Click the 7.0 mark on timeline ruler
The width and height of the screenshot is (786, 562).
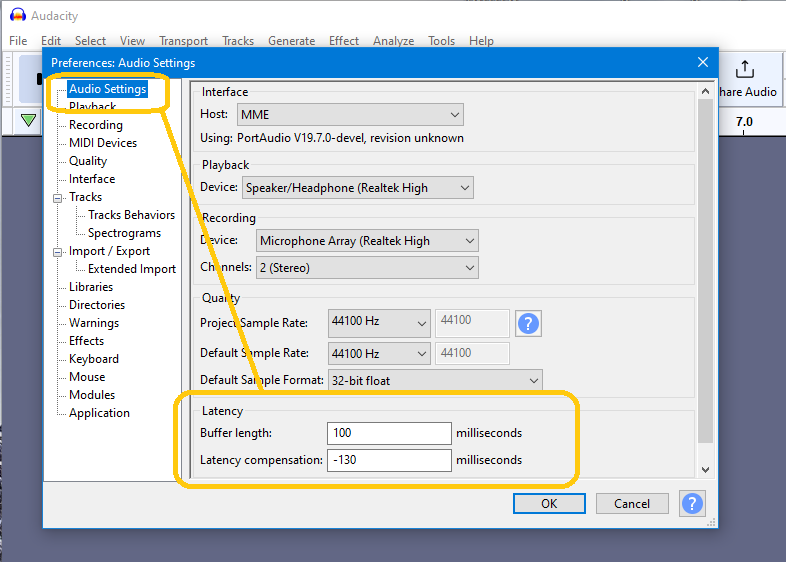coord(744,122)
